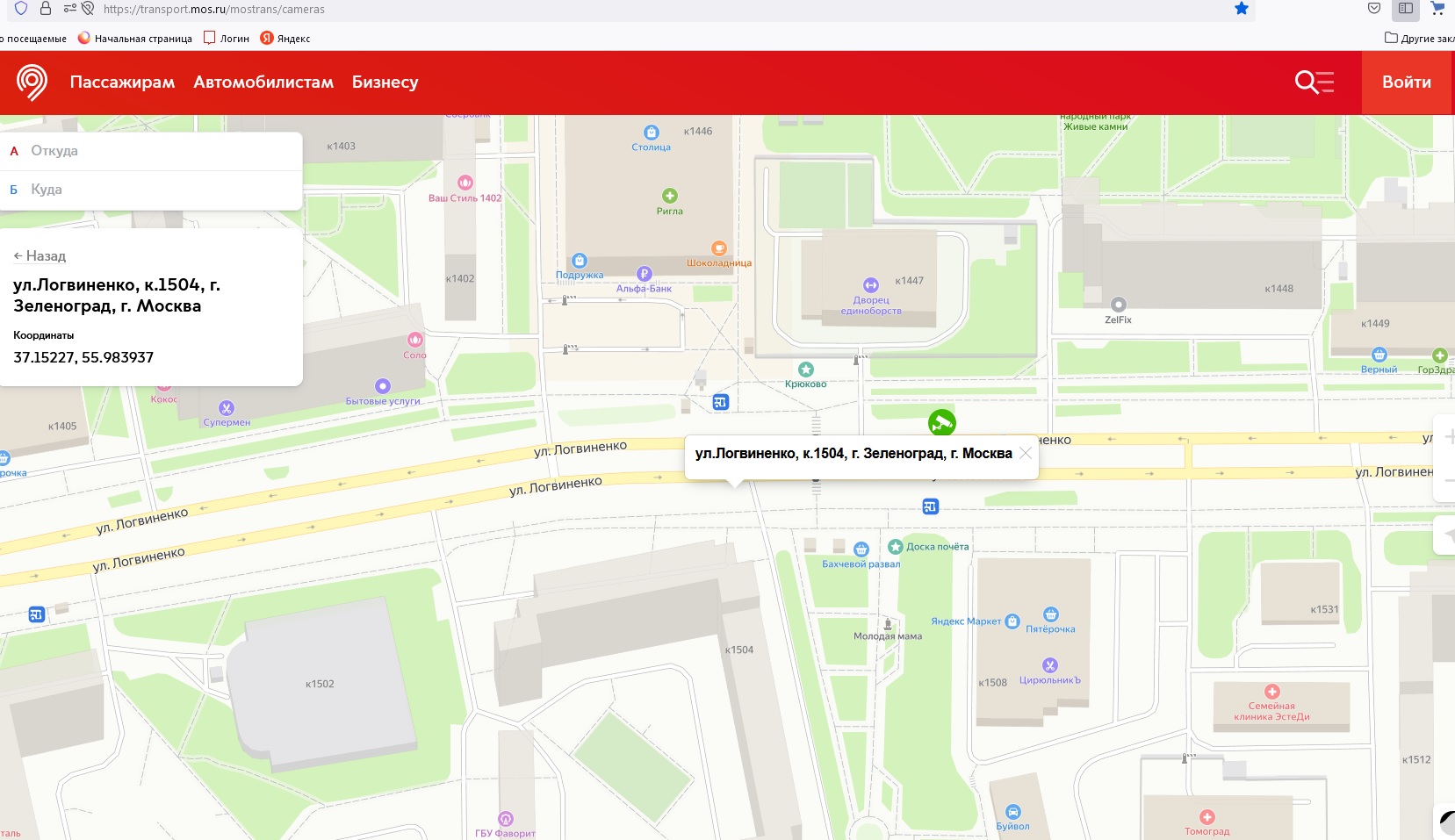
Task: Click the Mosgortrans logo in header
Action: point(32,83)
